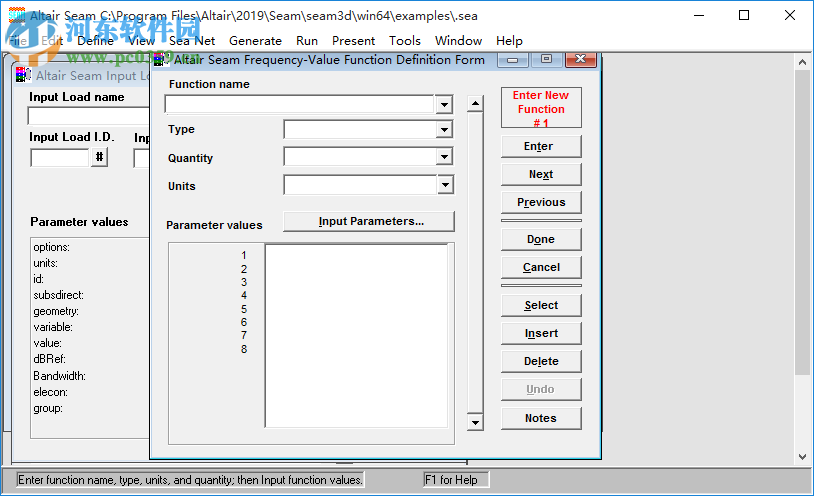Click the form scrollbar up arrow
The width and height of the screenshot is (814, 496).
[475, 104]
